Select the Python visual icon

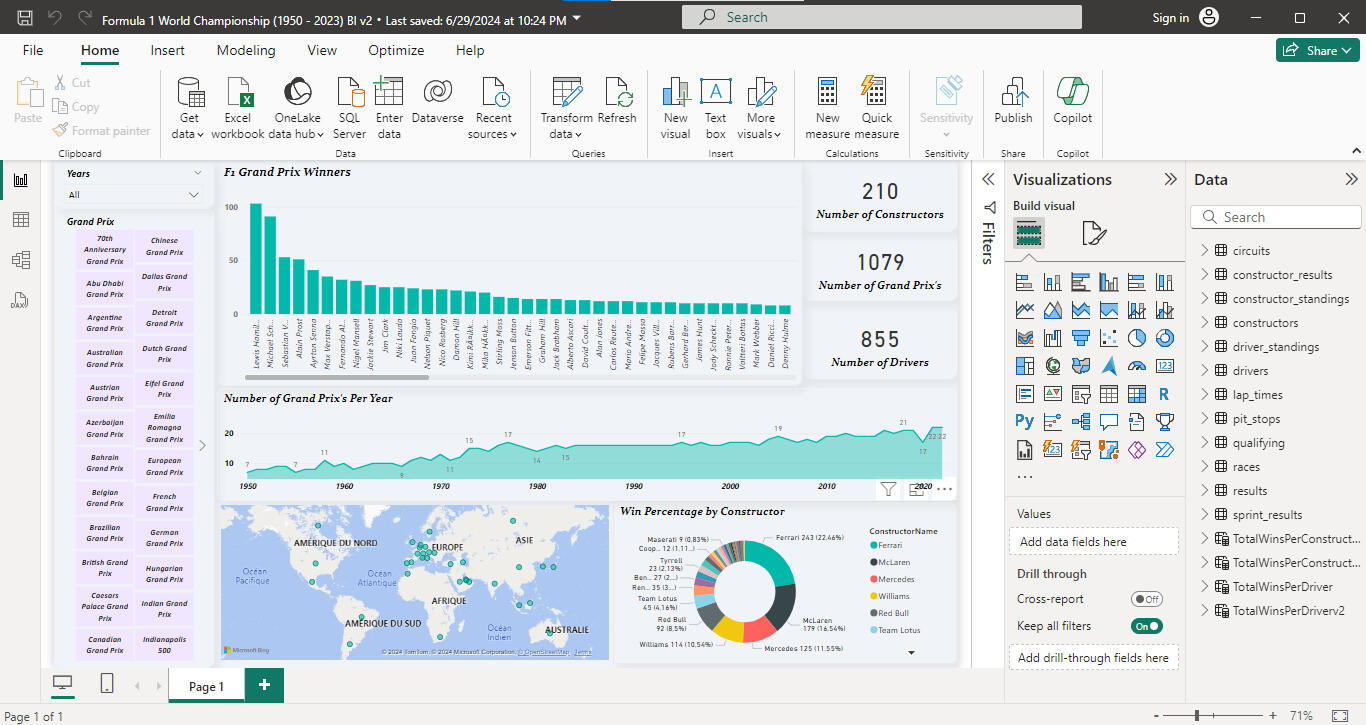(x=1024, y=421)
